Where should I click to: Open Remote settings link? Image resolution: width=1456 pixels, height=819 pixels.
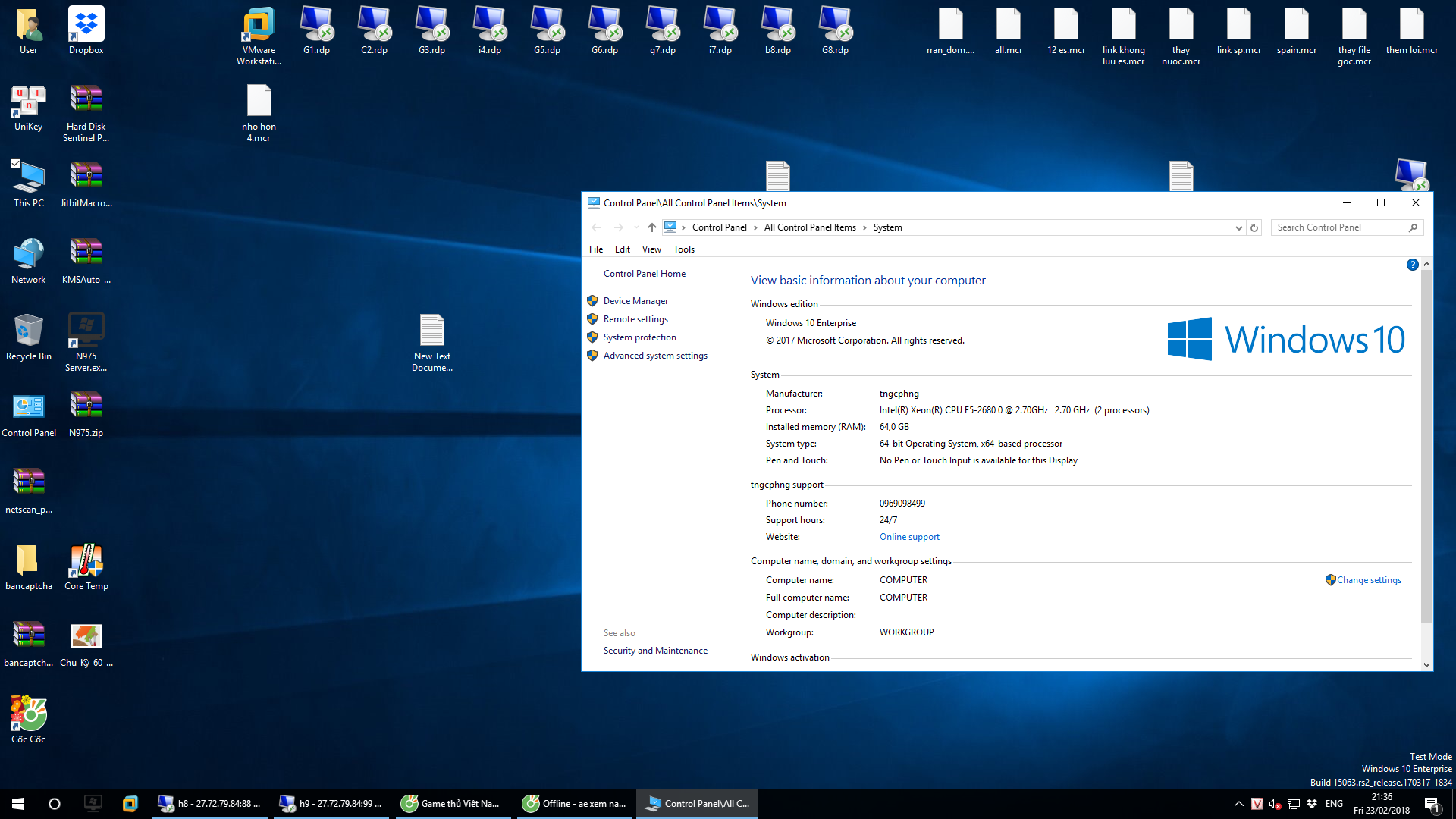[635, 319]
